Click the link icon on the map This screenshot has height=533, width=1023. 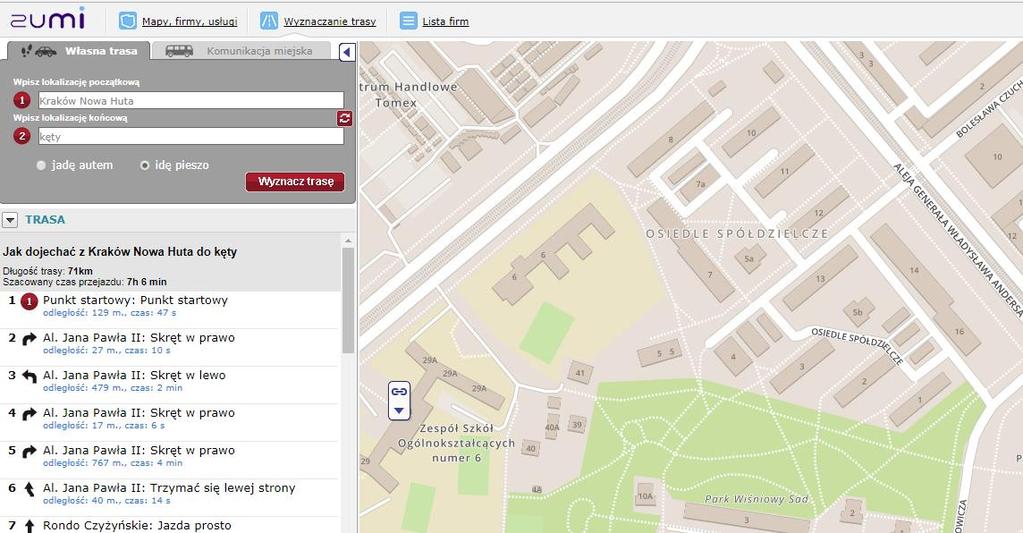point(399,391)
